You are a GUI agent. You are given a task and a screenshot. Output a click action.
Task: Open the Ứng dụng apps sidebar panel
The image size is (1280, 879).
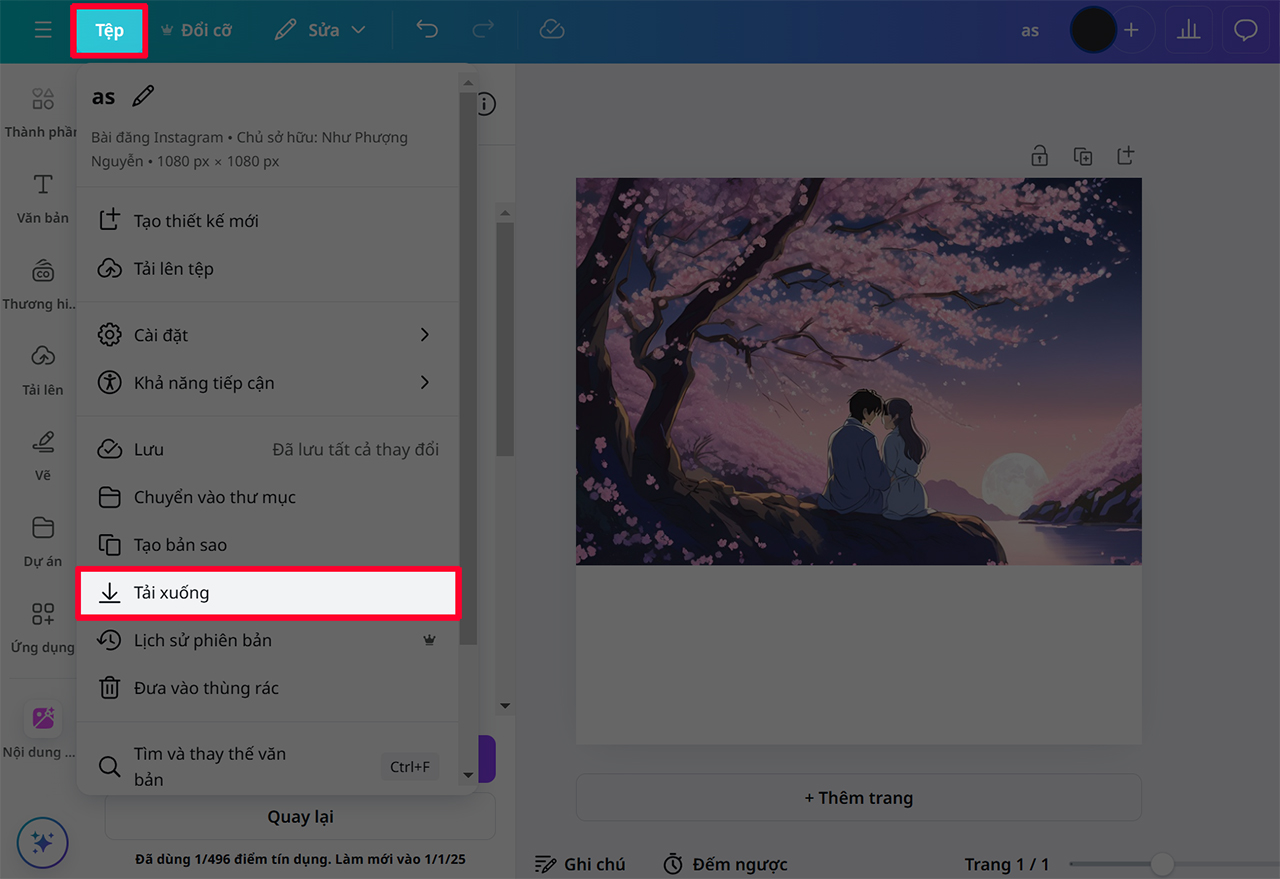pyautogui.click(x=42, y=628)
